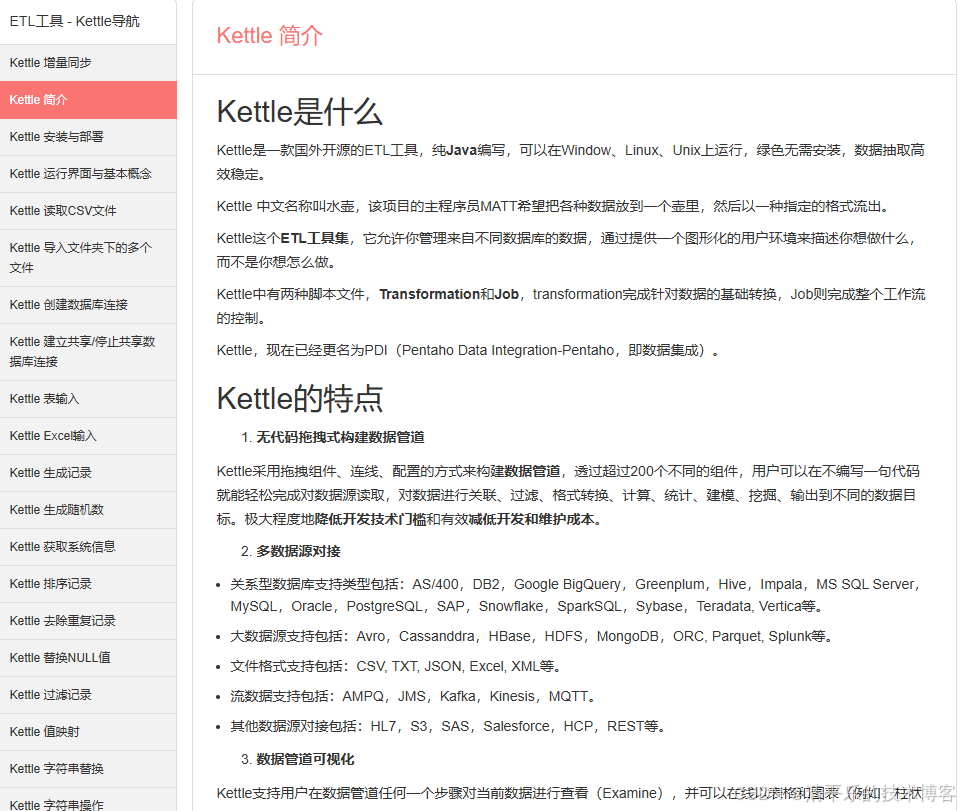Open the Kettle 增量同步 sidebar item
The width and height of the screenshot is (960, 811).
pyautogui.click(x=88, y=62)
